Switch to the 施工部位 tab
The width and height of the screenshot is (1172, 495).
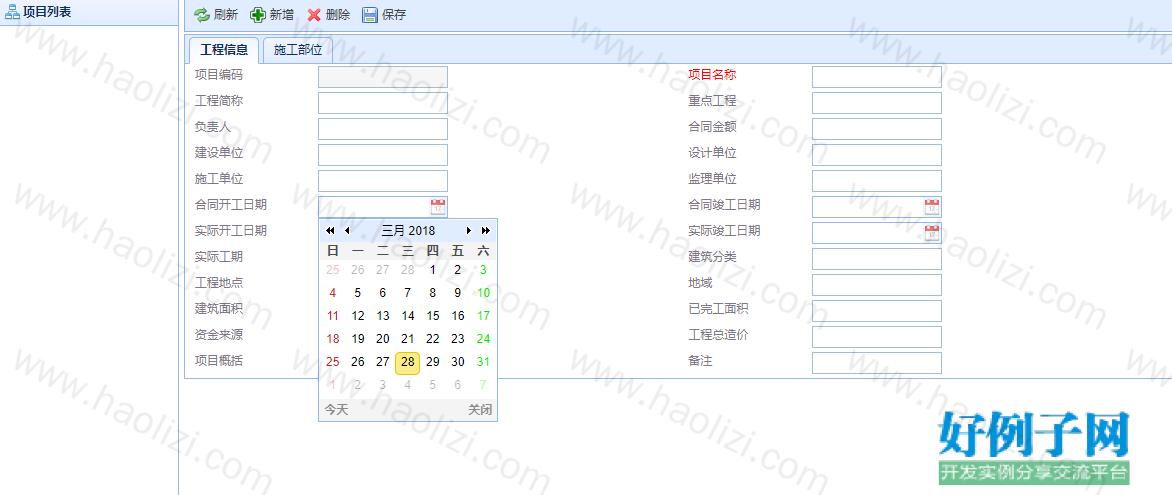297,50
